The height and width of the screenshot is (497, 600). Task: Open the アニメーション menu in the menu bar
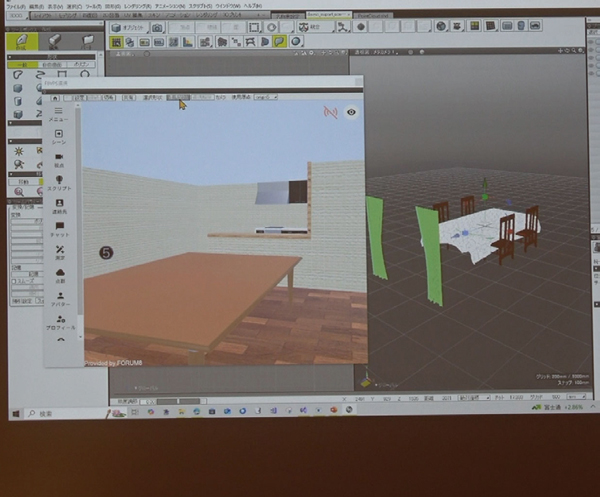click(170, 7)
